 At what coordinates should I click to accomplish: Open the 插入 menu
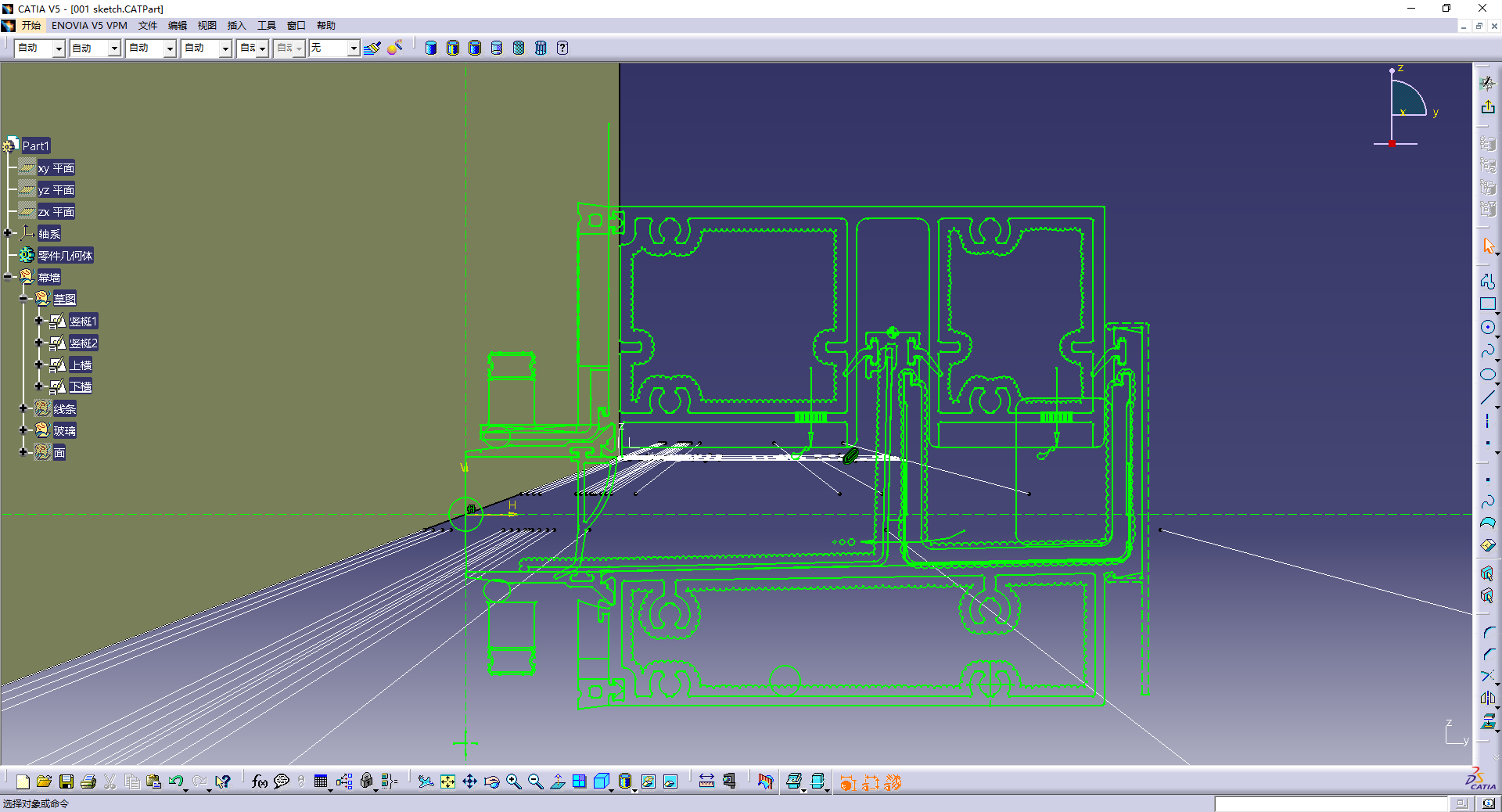pyautogui.click(x=236, y=26)
